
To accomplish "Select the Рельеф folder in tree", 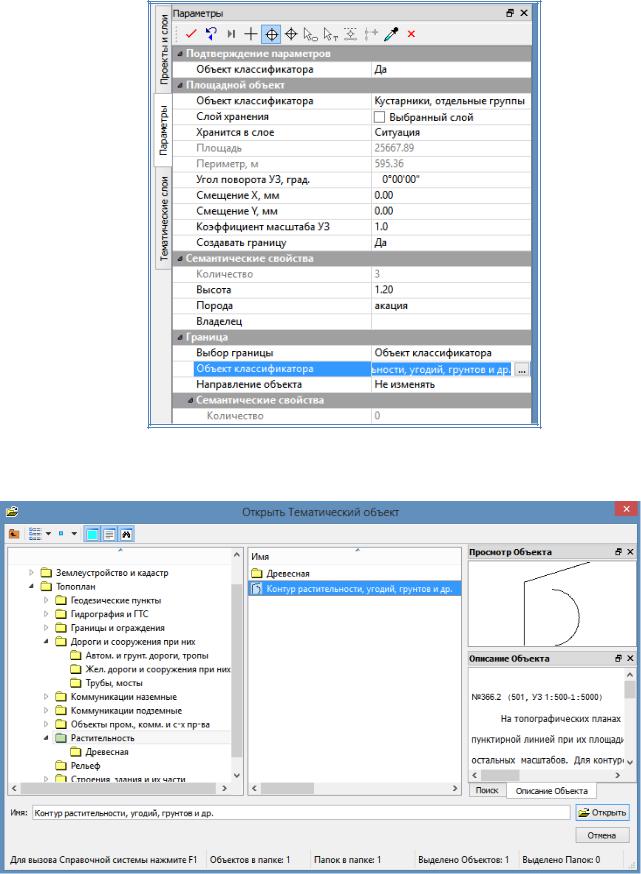I will click(x=85, y=766).
